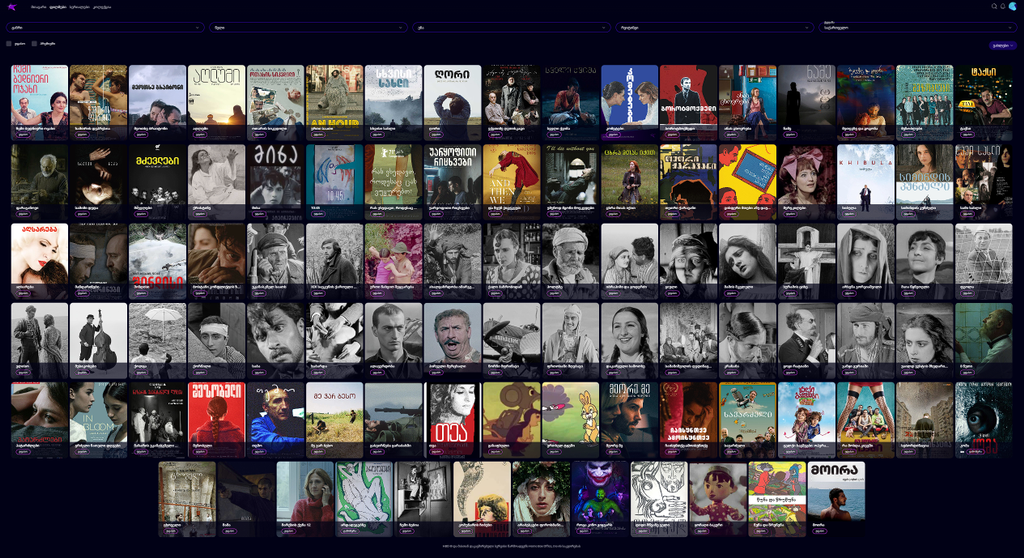Click the tag pill under 'ღორი' poster
Viewport: 1024px width, 558px height.
click(x=436, y=135)
